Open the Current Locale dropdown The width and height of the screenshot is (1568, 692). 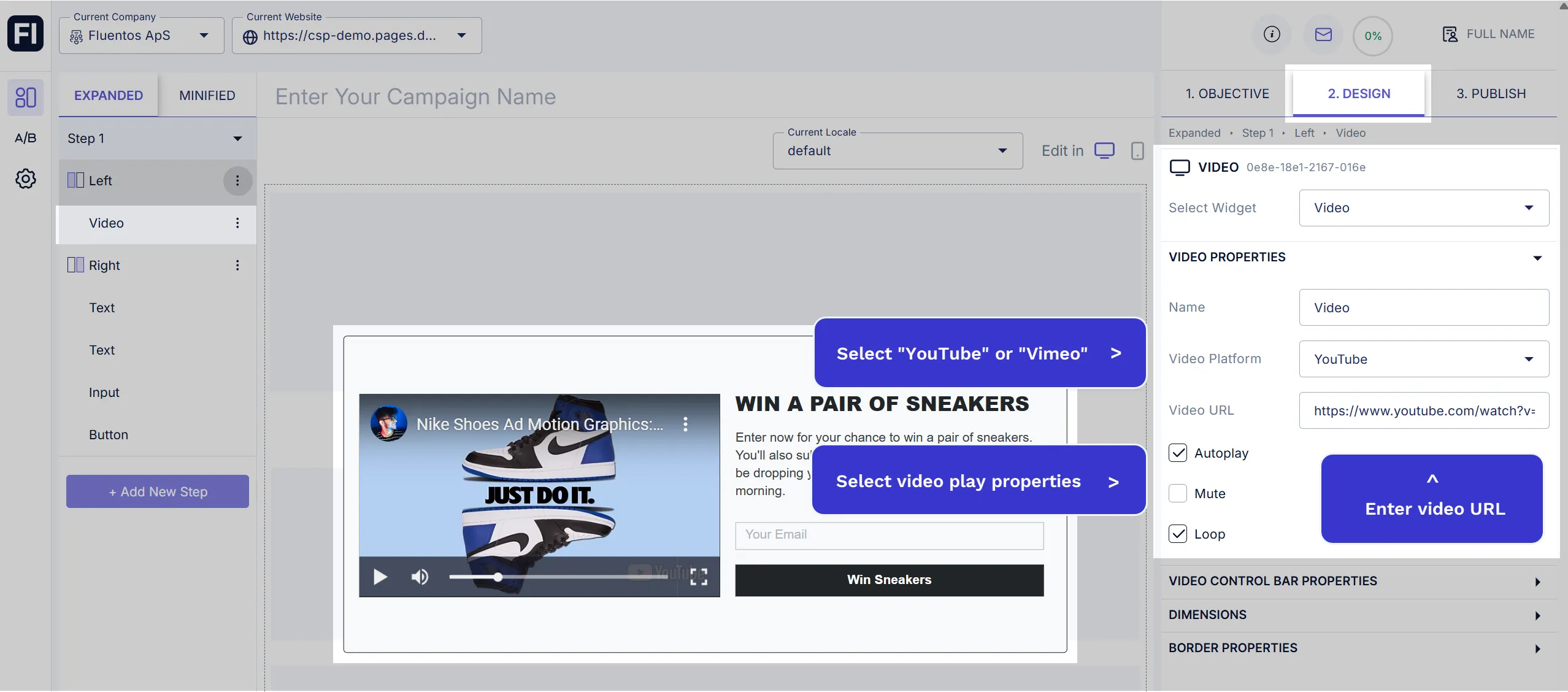897,151
